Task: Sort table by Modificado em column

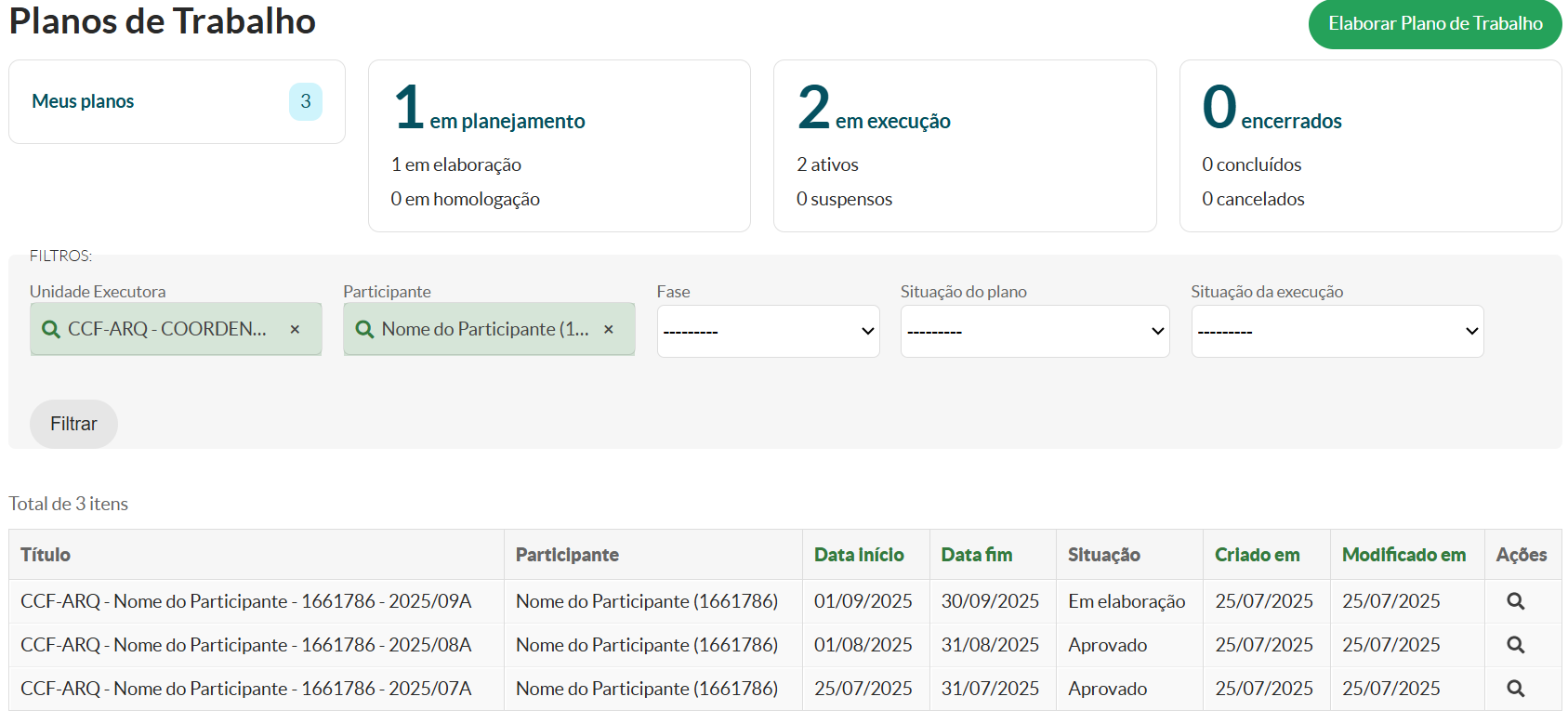Action: coord(1403,555)
